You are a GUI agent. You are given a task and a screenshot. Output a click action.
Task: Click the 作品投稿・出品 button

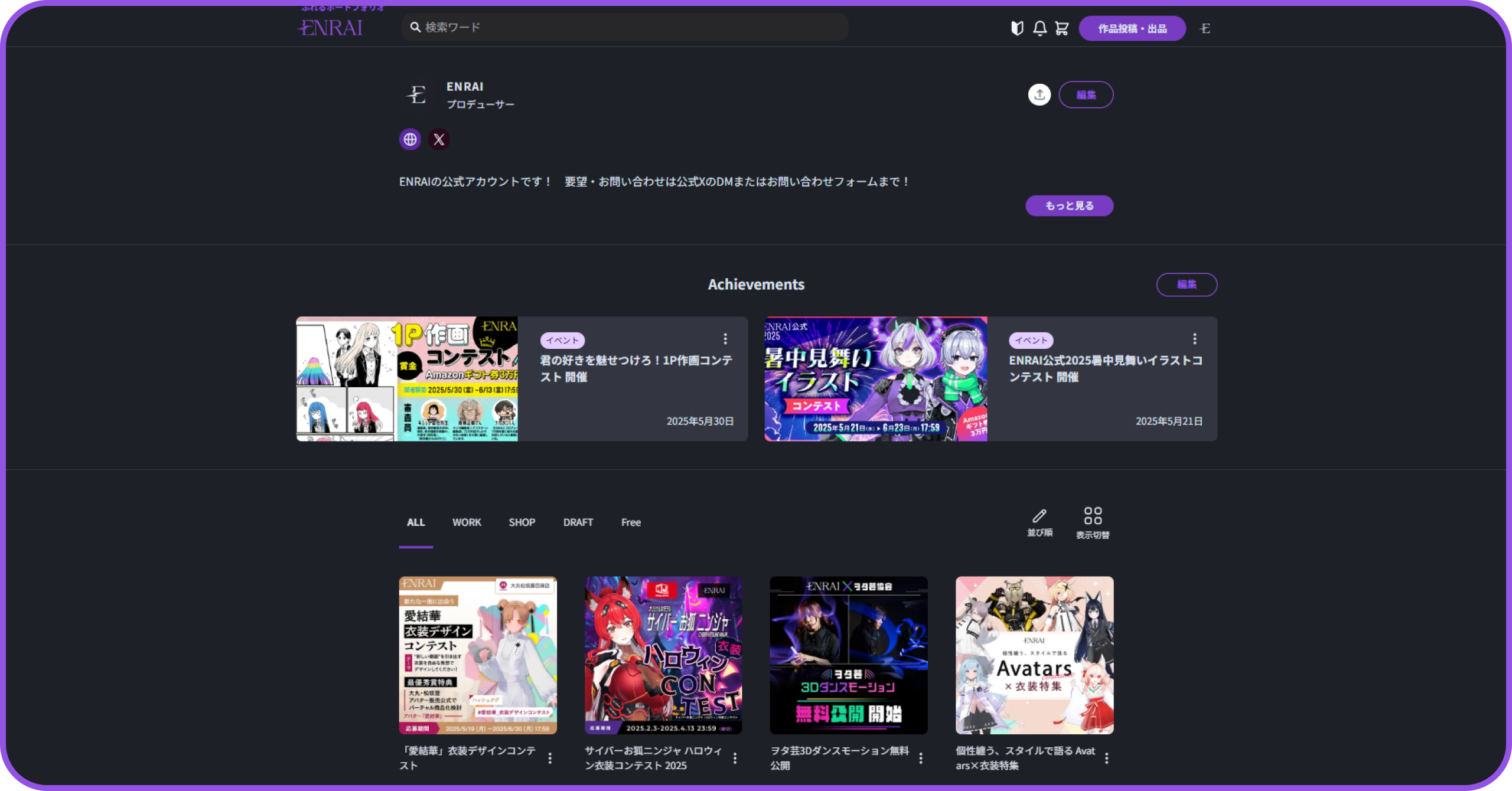pyautogui.click(x=1132, y=28)
